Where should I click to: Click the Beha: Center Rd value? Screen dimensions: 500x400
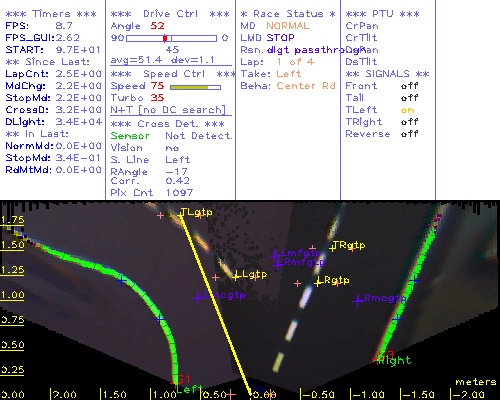(x=306, y=86)
